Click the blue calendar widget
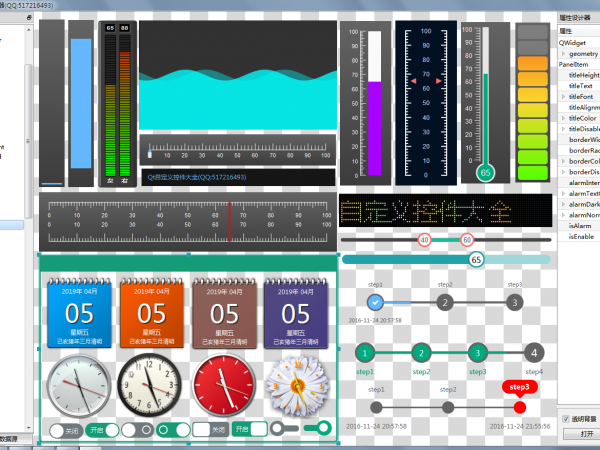The height and width of the screenshot is (450, 600). click(x=78, y=313)
